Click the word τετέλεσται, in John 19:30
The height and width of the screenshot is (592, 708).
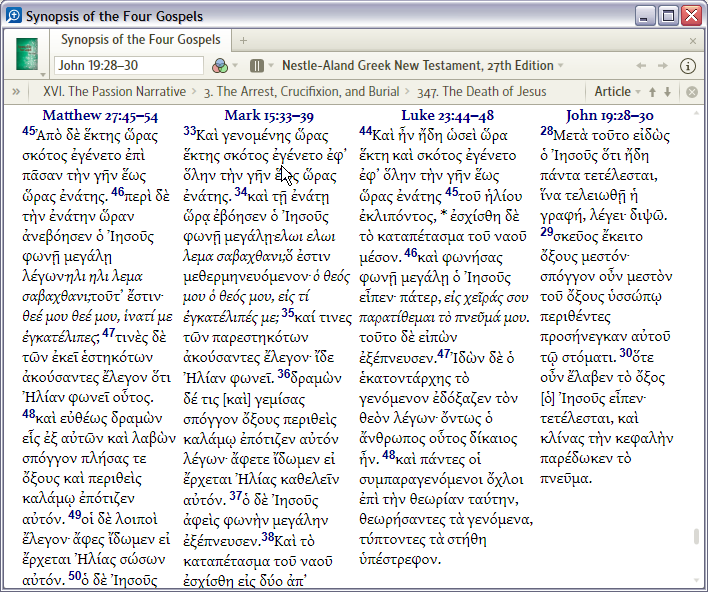578,419
